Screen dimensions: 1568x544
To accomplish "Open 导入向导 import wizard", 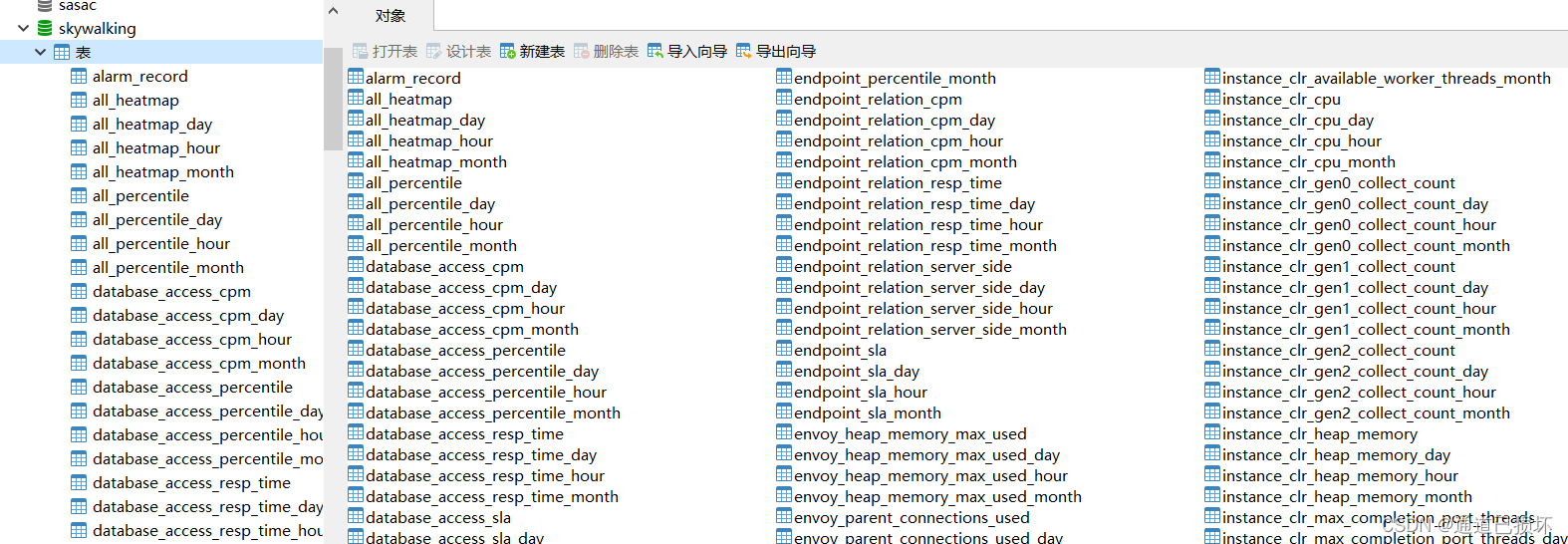I will (687, 51).
